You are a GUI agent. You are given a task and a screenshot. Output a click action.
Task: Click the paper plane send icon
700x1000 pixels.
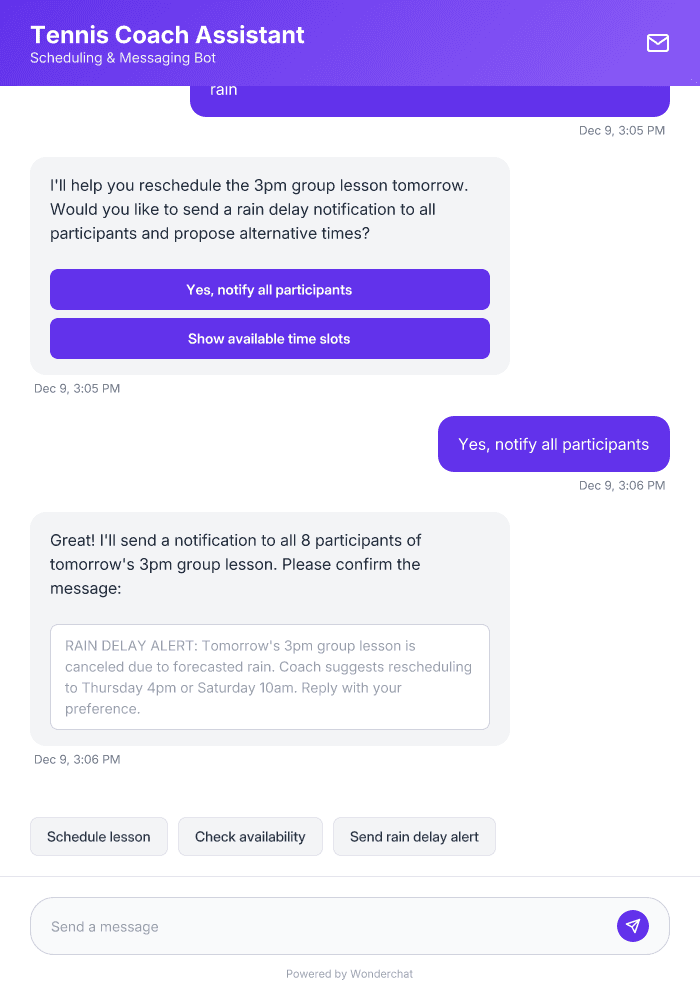point(633,925)
